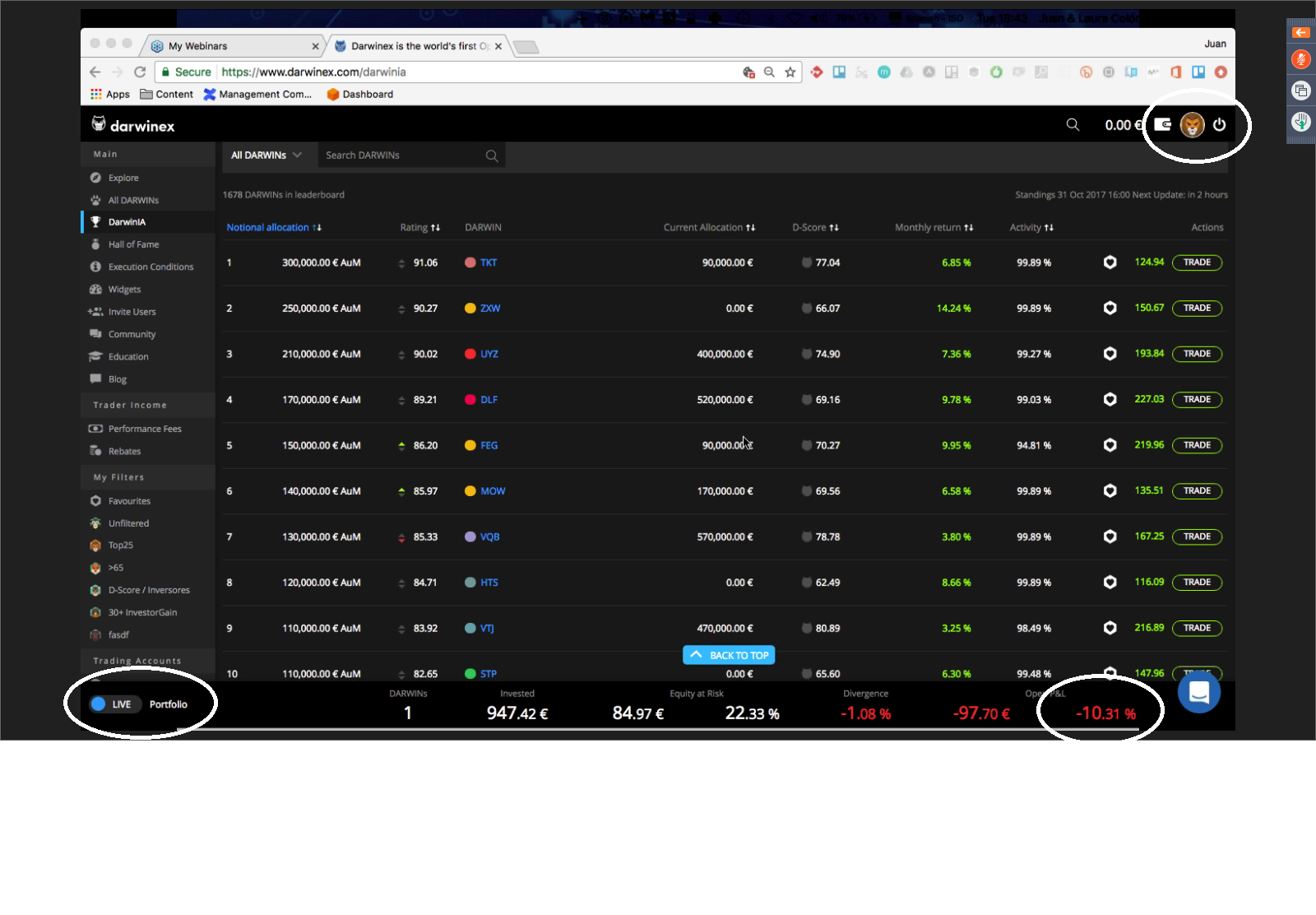The height and width of the screenshot is (915, 1316).
Task: Bookmark page with star icon
Action: pos(790,72)
